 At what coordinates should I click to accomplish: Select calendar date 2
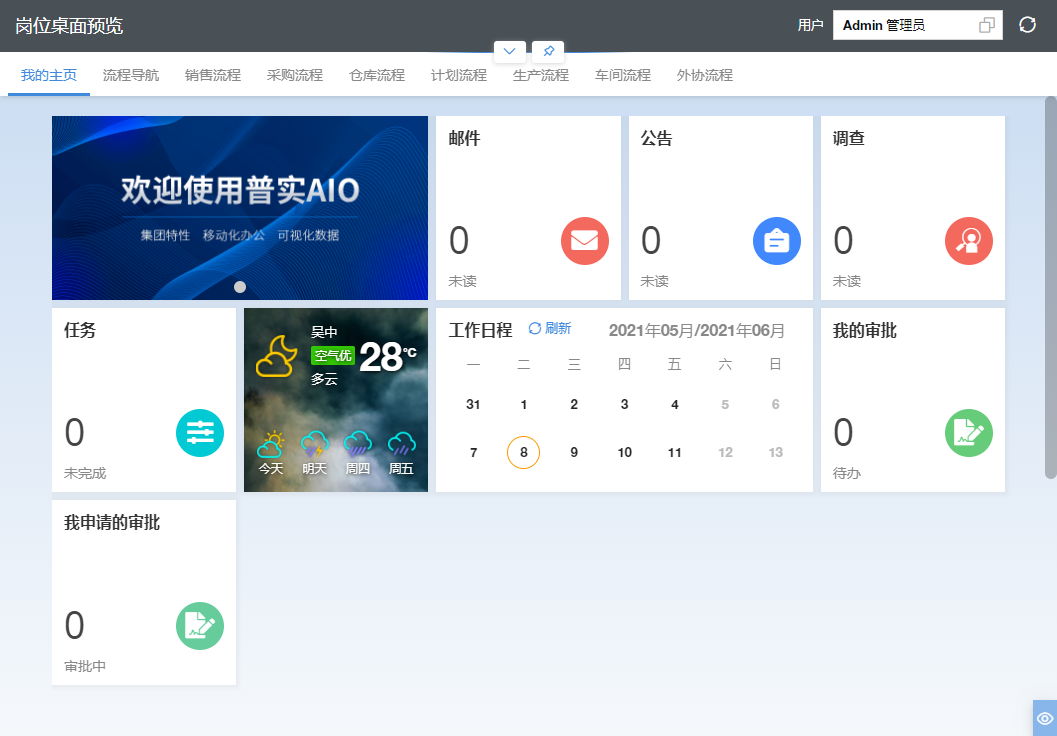pos(574,404)
